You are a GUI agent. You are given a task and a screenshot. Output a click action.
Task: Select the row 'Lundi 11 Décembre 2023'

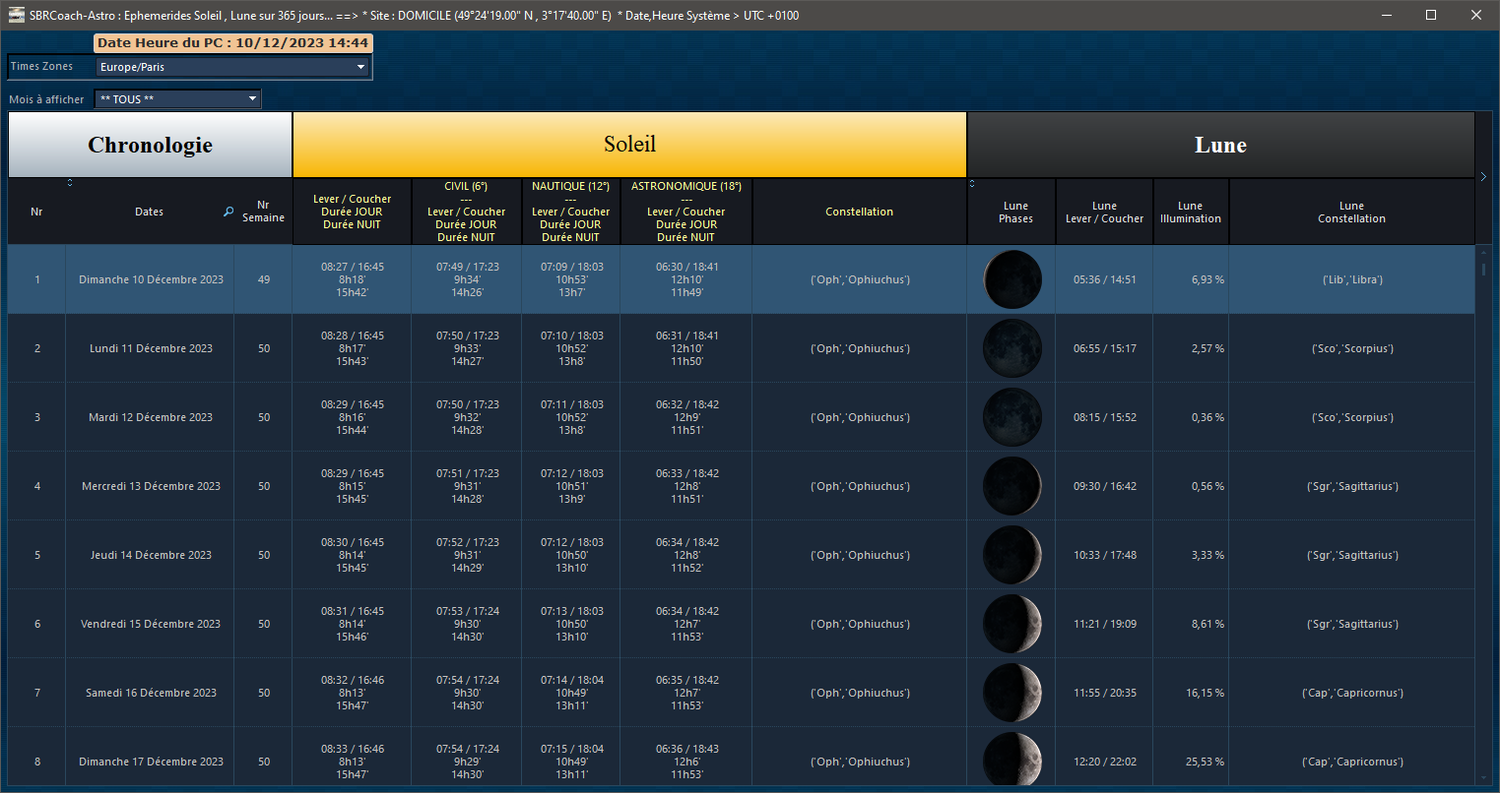(x=741, y=349)
